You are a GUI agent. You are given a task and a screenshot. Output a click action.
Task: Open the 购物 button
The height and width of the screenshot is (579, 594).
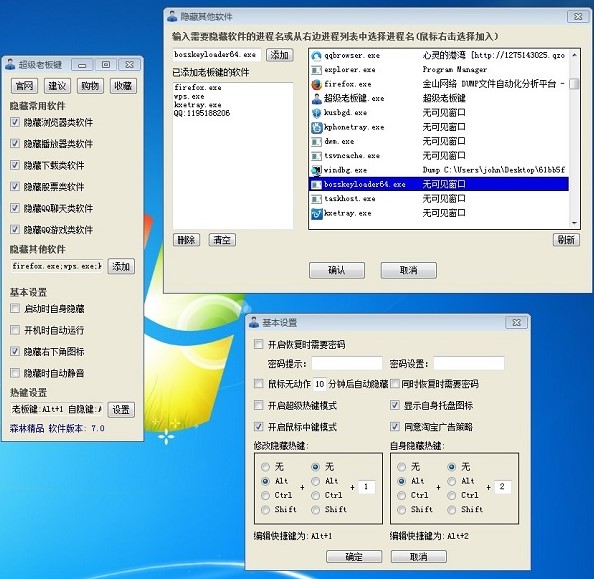point(90,86)
